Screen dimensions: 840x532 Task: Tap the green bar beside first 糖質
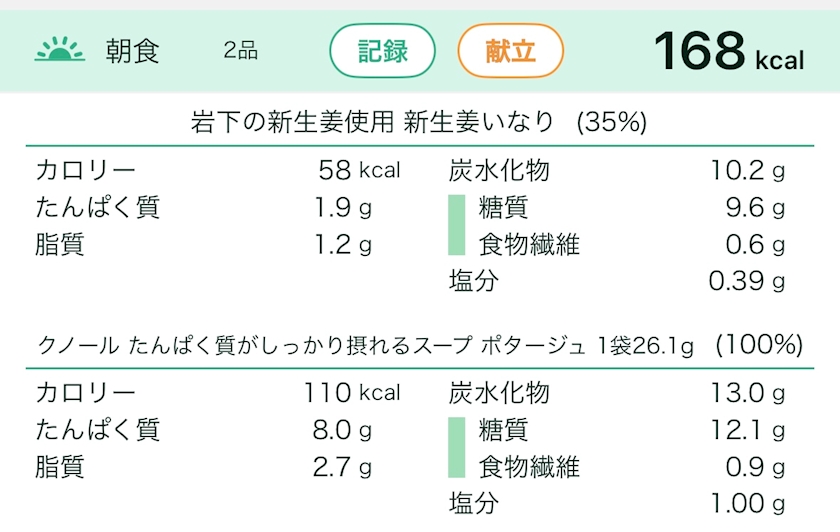[457, 226]
